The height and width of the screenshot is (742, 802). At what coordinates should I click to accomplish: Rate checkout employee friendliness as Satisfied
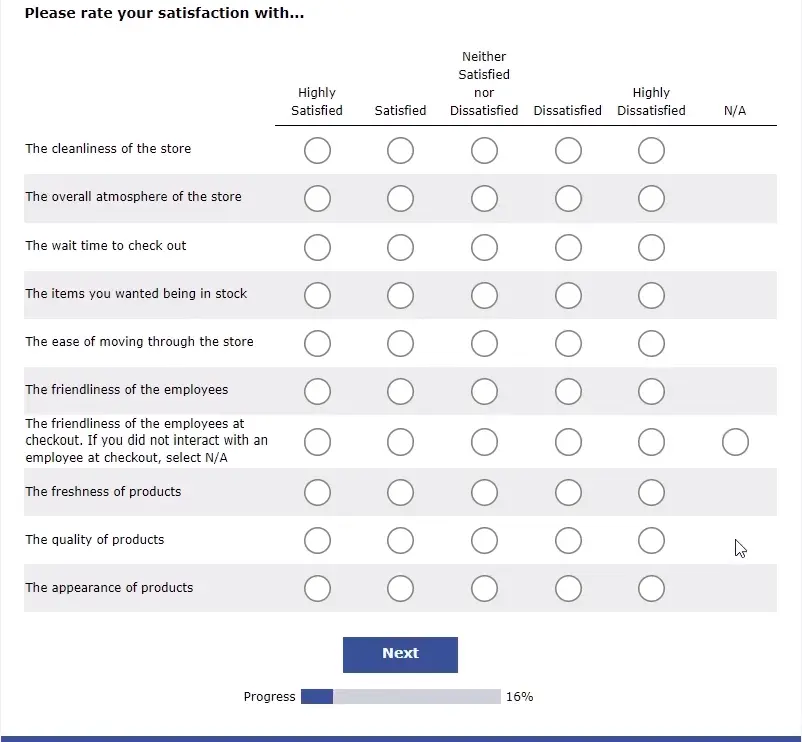[400, 441]
